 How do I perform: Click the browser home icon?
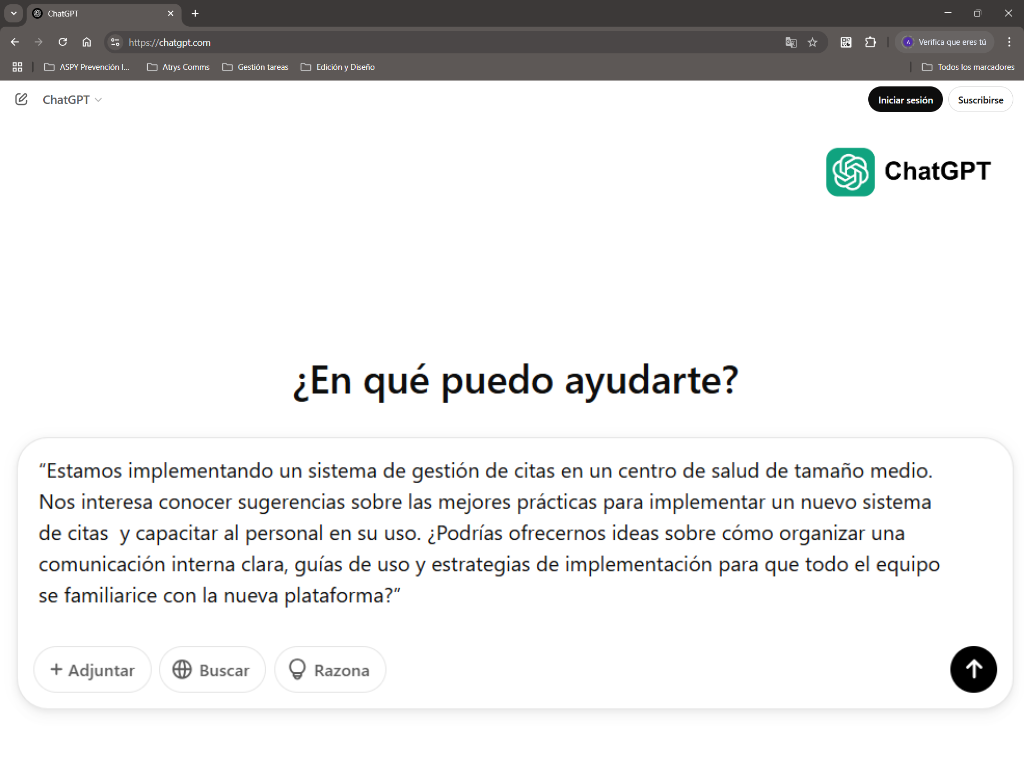pyautogui.click(x=87, y=42)
